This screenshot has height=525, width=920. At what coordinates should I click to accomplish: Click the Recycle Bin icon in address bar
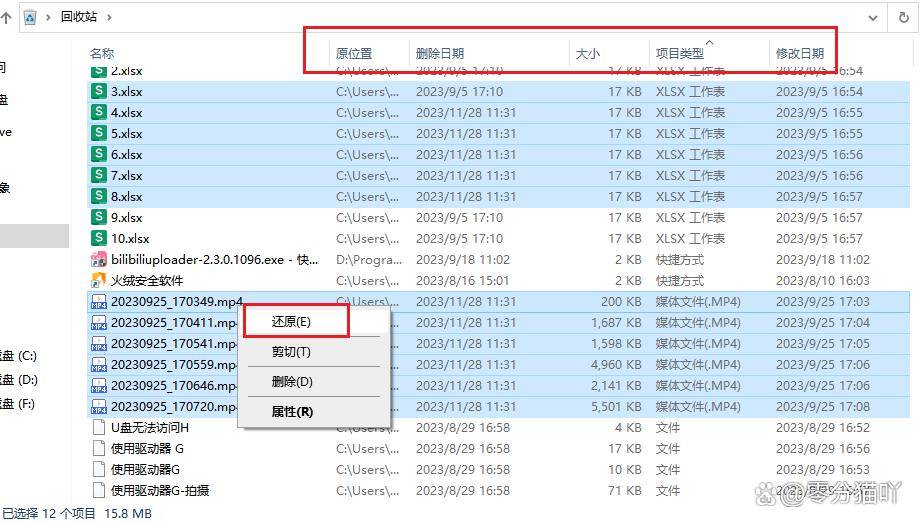point(30,17)
